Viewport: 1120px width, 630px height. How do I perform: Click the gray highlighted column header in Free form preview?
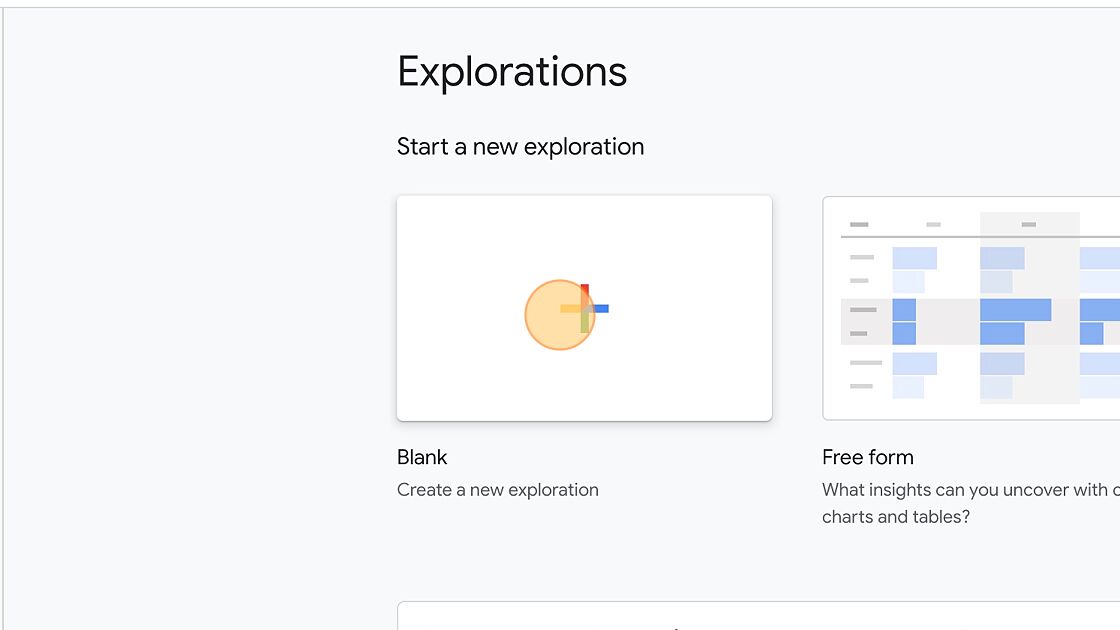point(1029,224)
